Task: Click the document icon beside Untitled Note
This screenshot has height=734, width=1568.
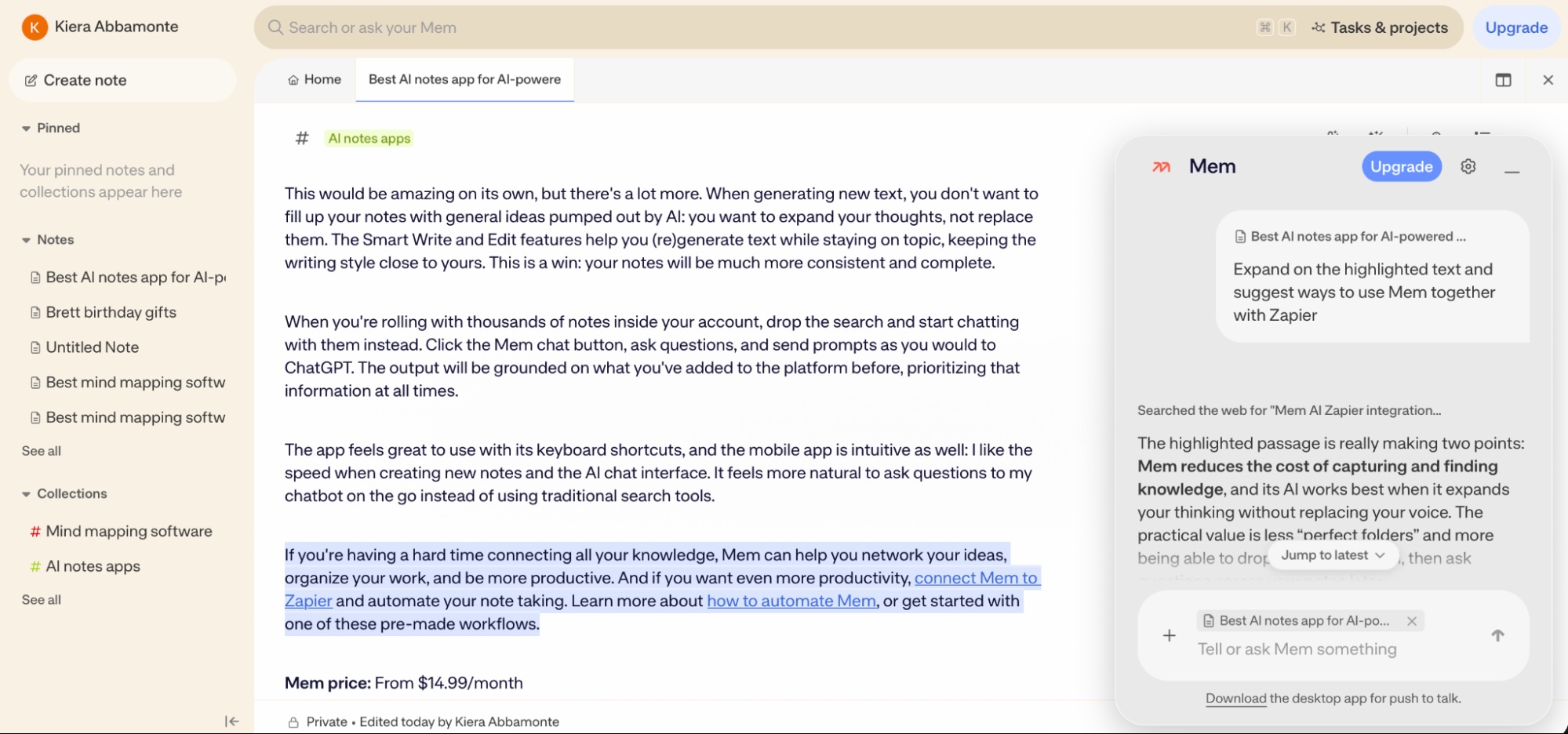Action: click(x=35, y=347)
